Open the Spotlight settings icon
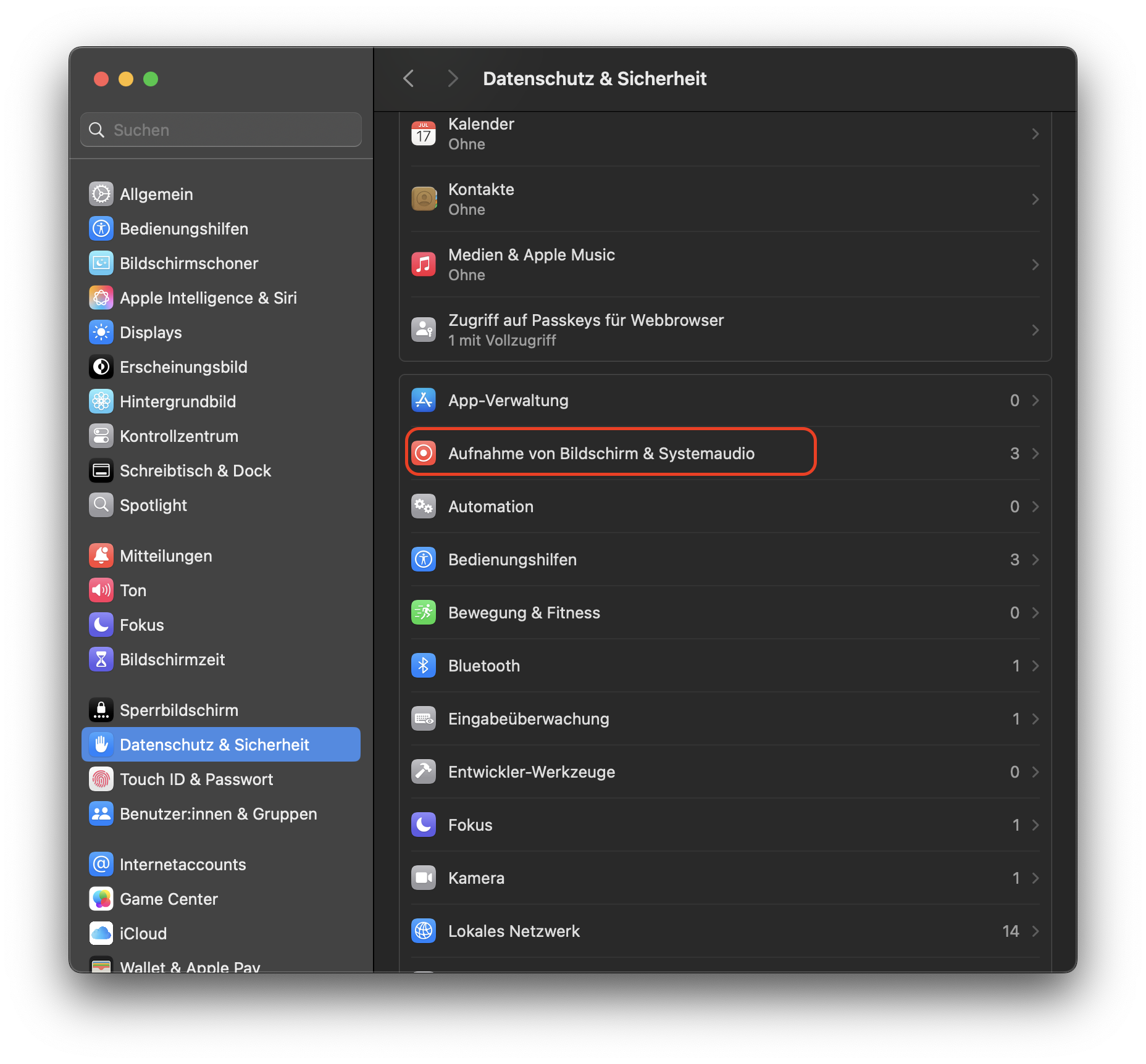 101,505
